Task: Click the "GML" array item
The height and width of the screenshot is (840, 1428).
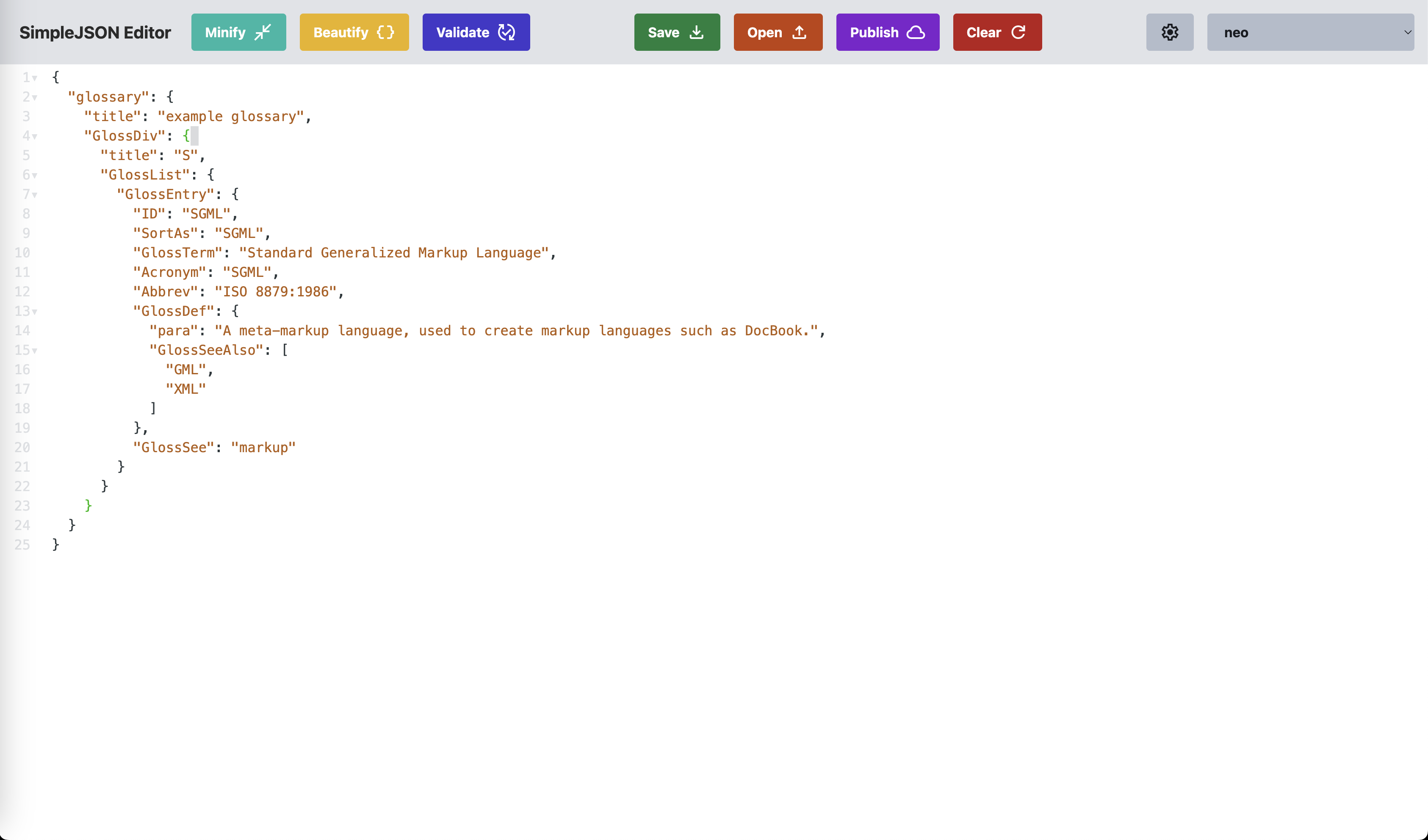Action: pos(186,369)
